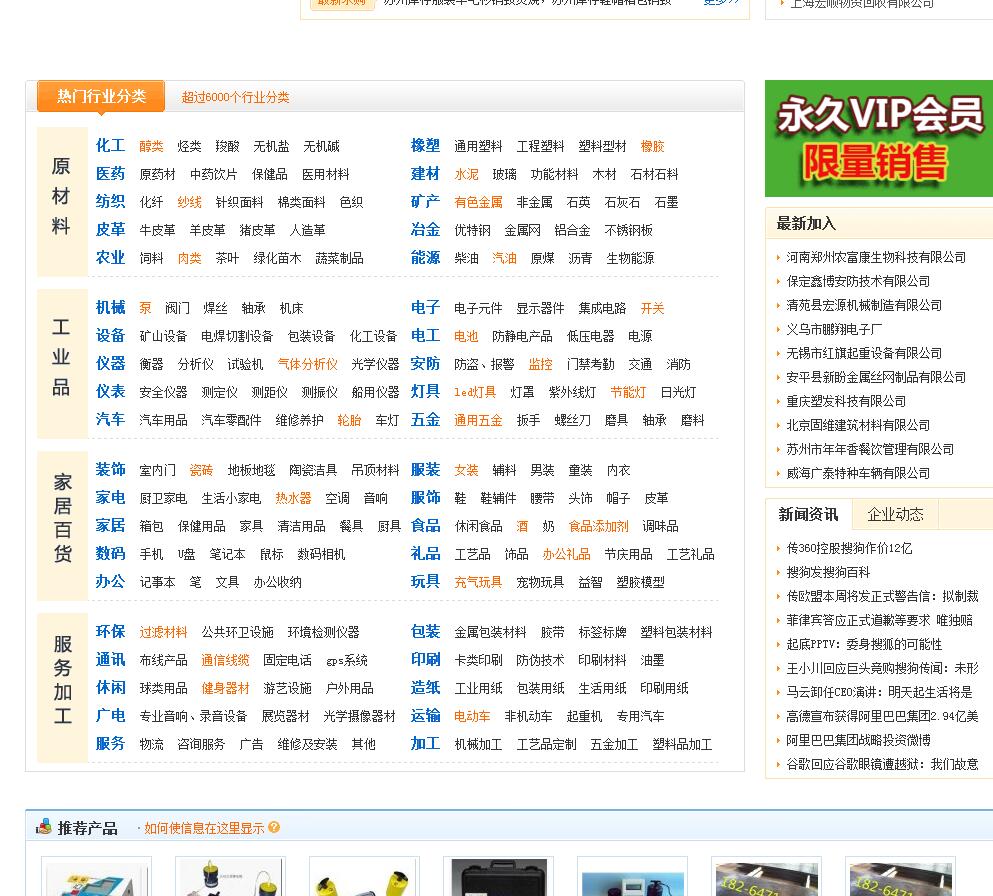
Task: Read news 搜狗发搜狗百科
Action: tap(828, 572)
